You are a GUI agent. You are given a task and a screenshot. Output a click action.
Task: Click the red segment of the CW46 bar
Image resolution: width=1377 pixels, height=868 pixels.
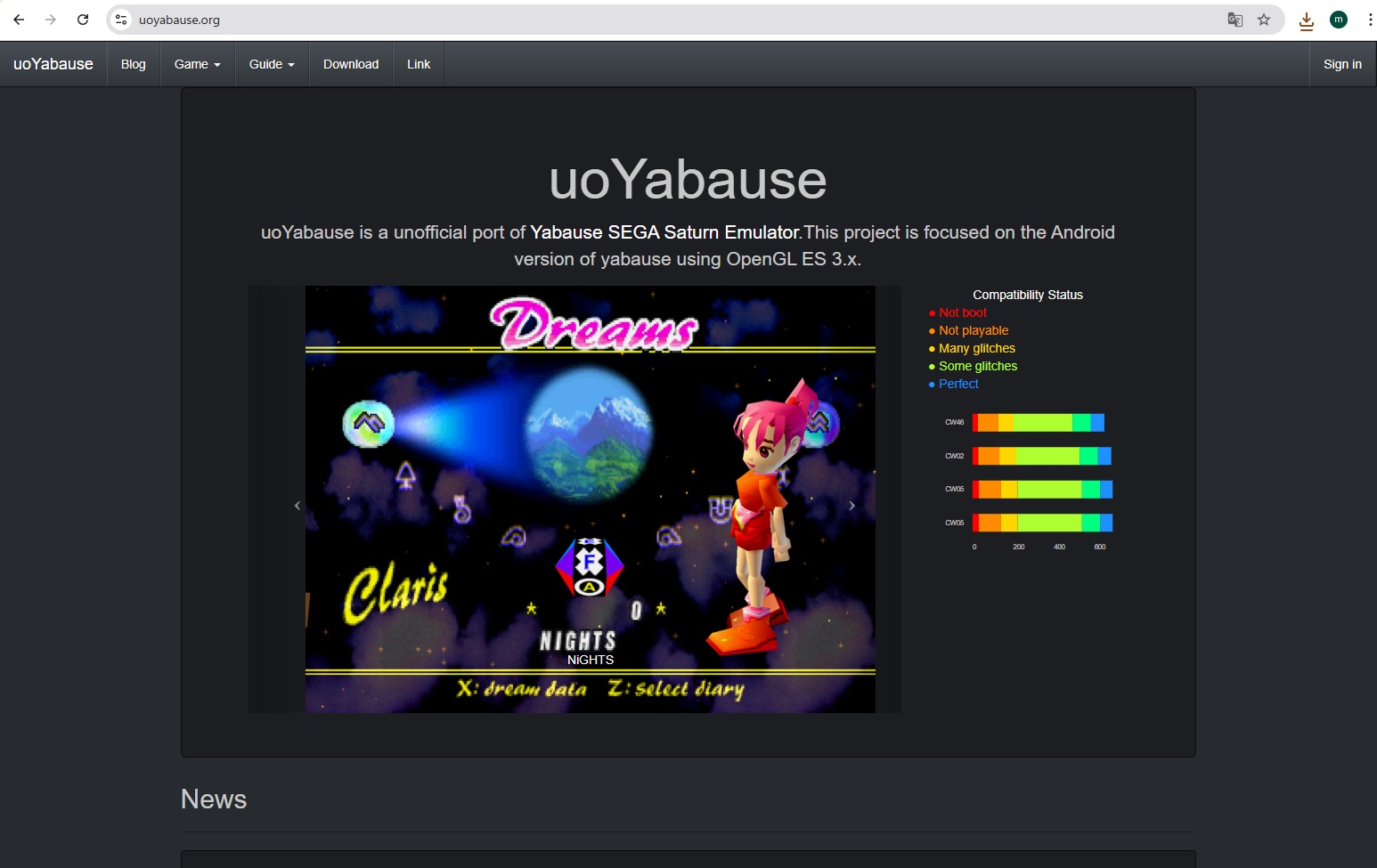pyautogui.click(x=974, y=423)
